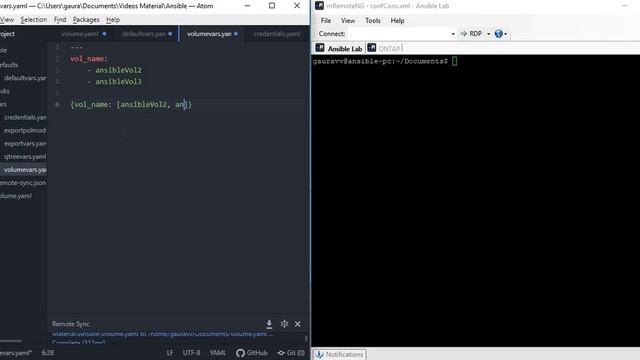The height and width of the screenshot is (360, 640).
Task: Switch to ONTAP connection tab
Action: (x=384, y=49)
